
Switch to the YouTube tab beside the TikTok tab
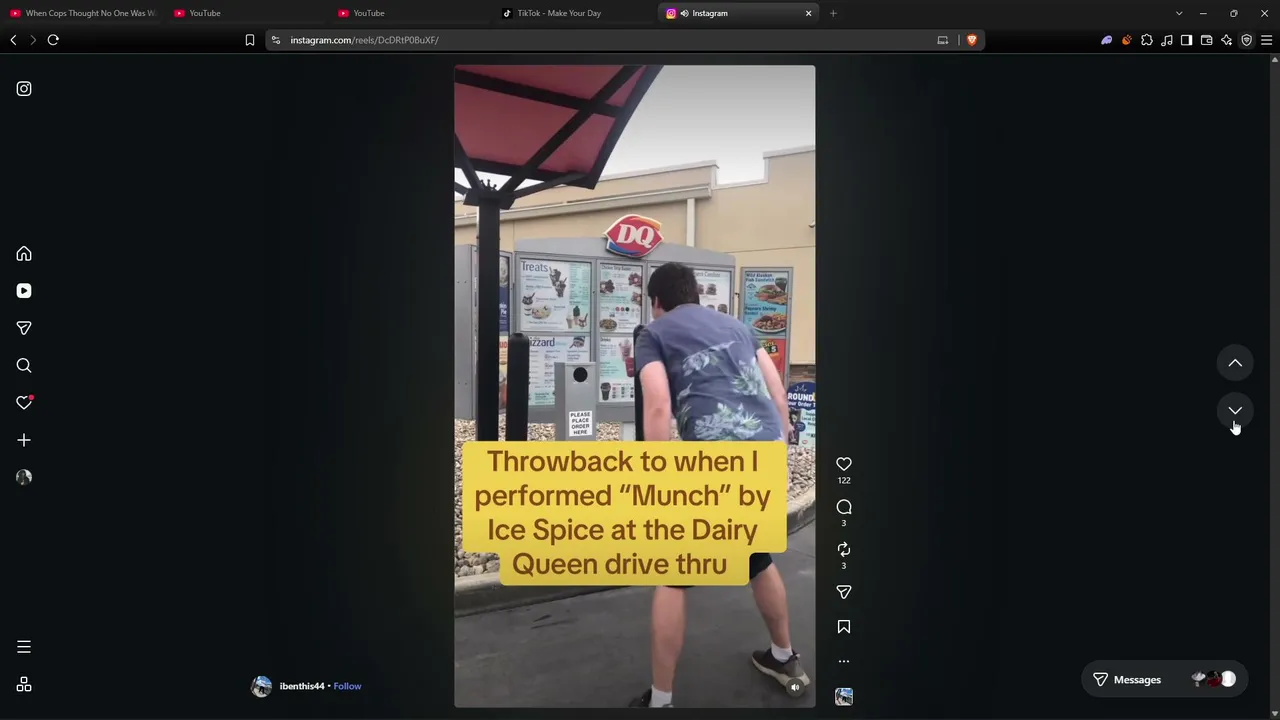410,13
